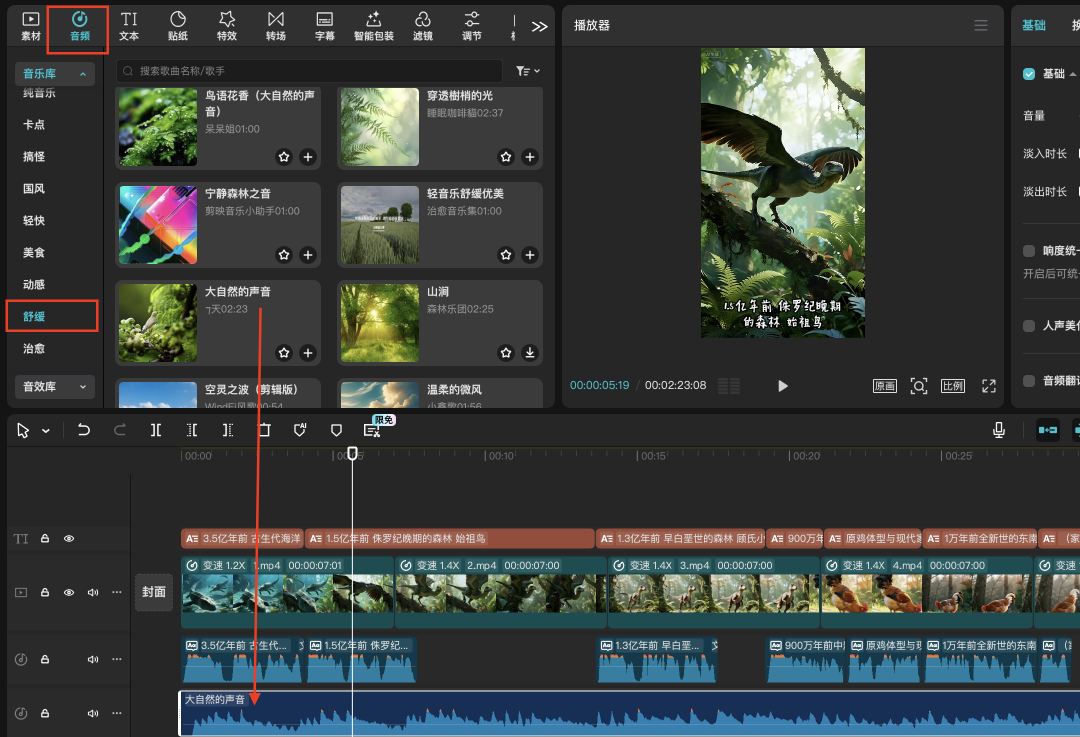The height and width of the screenshot is (737, 1080).
Task: Enable the 响度统一 checkbox
Action: pyautogui.click(x=1029, y=251)
